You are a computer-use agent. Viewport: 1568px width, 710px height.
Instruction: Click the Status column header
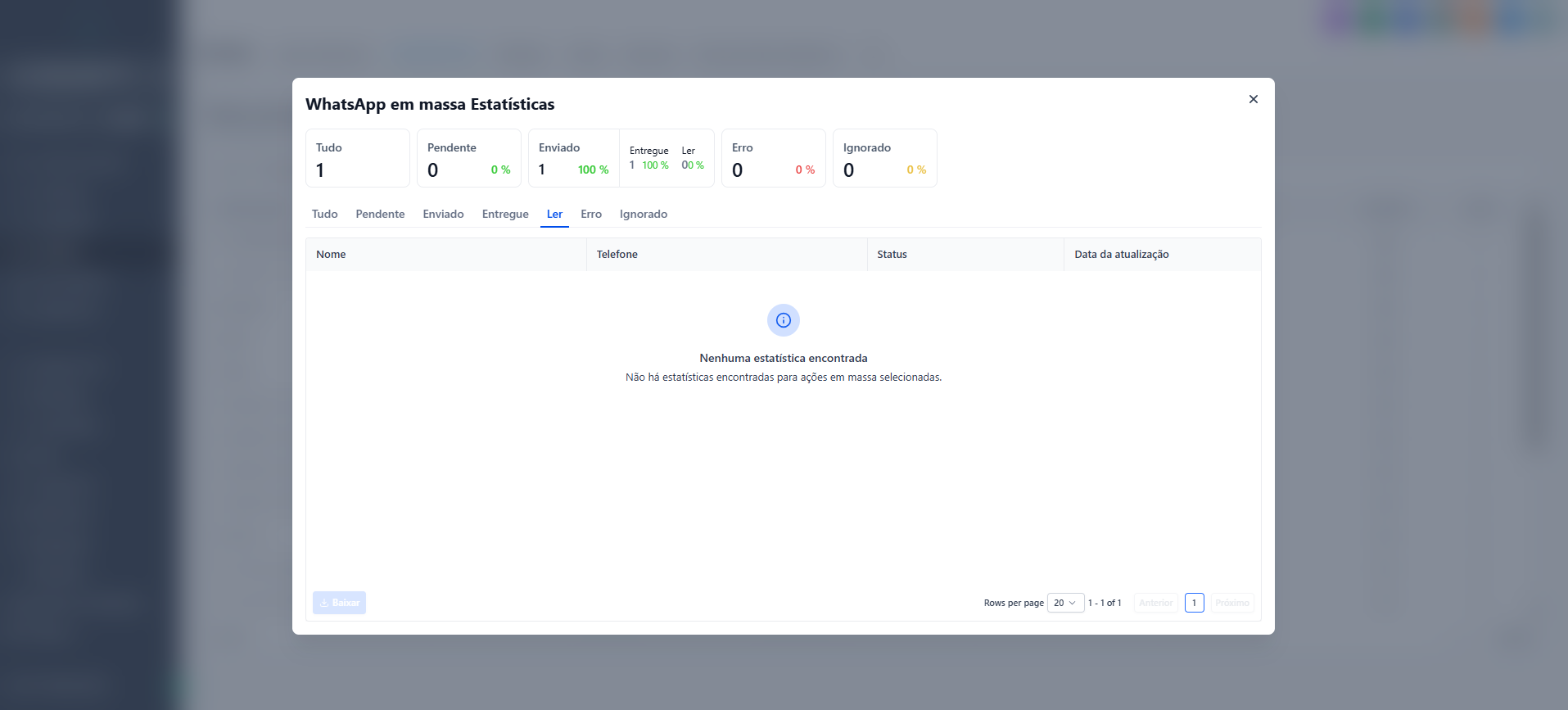[965, 255]
